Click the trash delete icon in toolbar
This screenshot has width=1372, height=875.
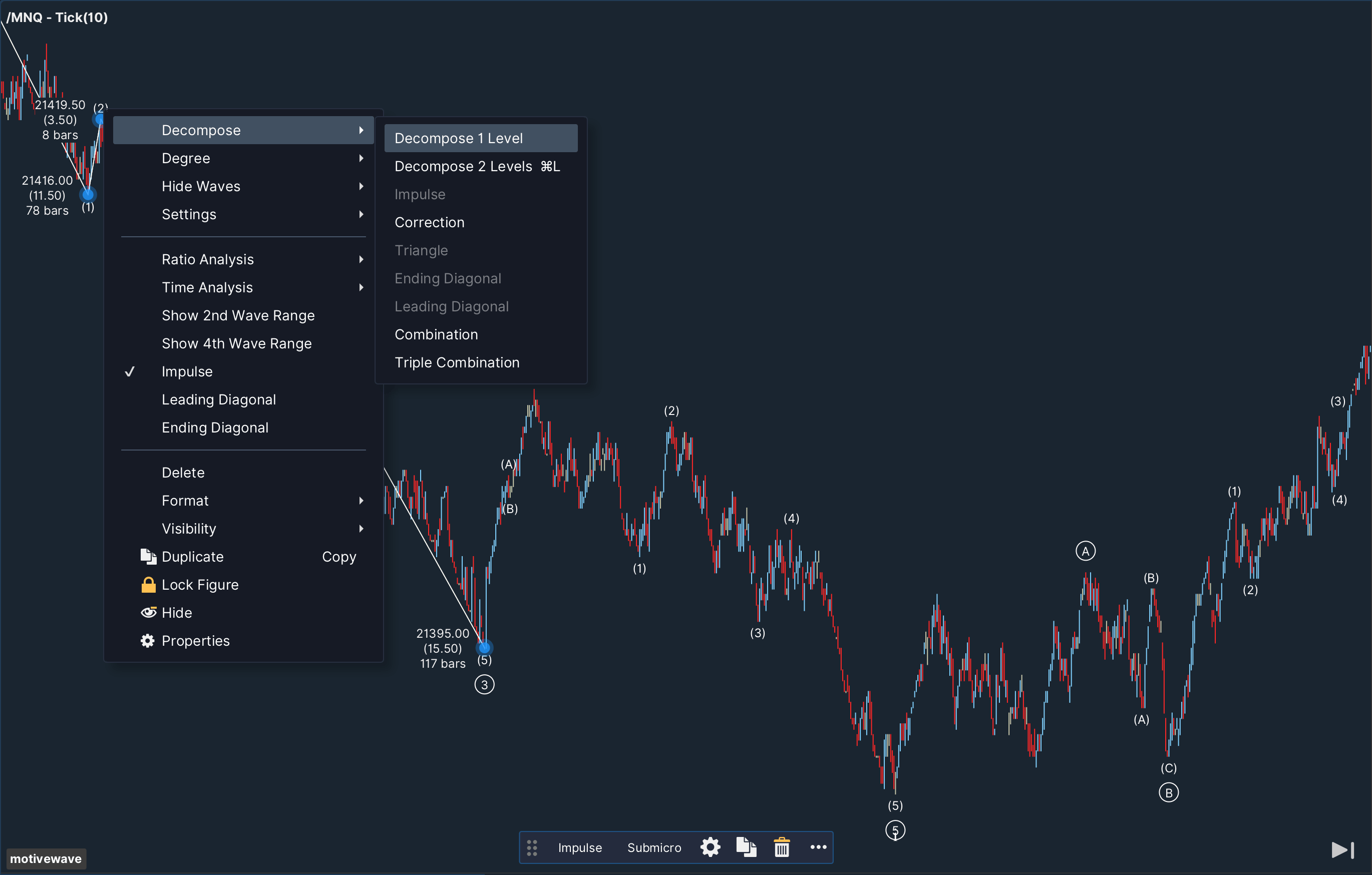[782, 847]
